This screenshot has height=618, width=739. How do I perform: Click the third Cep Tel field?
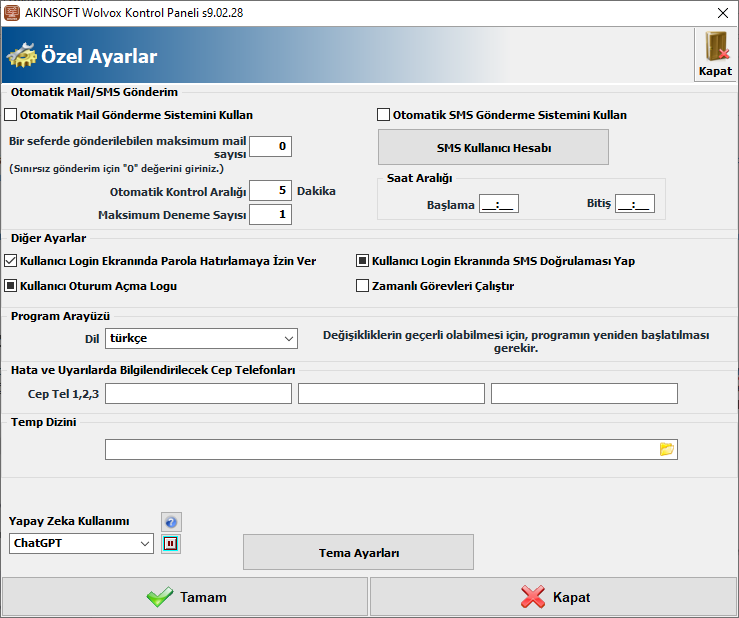[584, 394]
